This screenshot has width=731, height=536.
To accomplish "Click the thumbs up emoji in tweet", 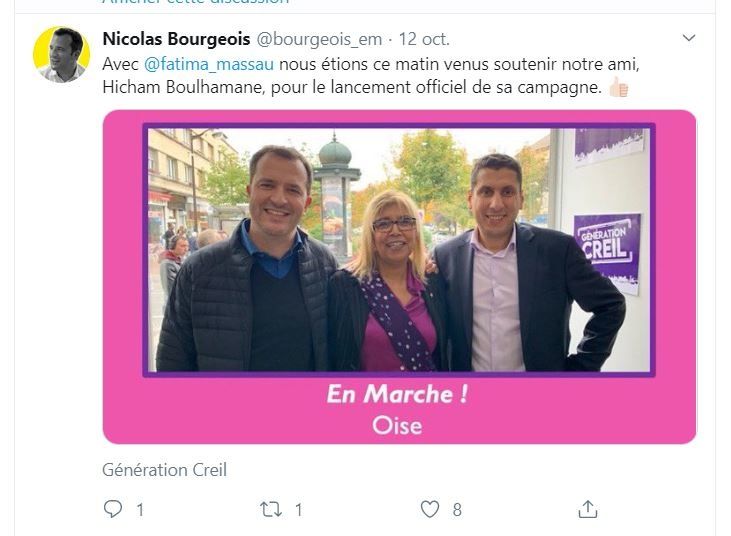I will [x=619, y=87].
